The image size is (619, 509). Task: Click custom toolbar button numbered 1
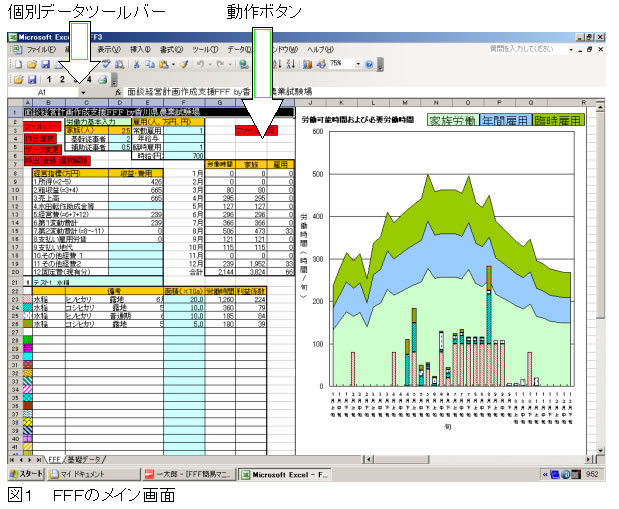47,78
